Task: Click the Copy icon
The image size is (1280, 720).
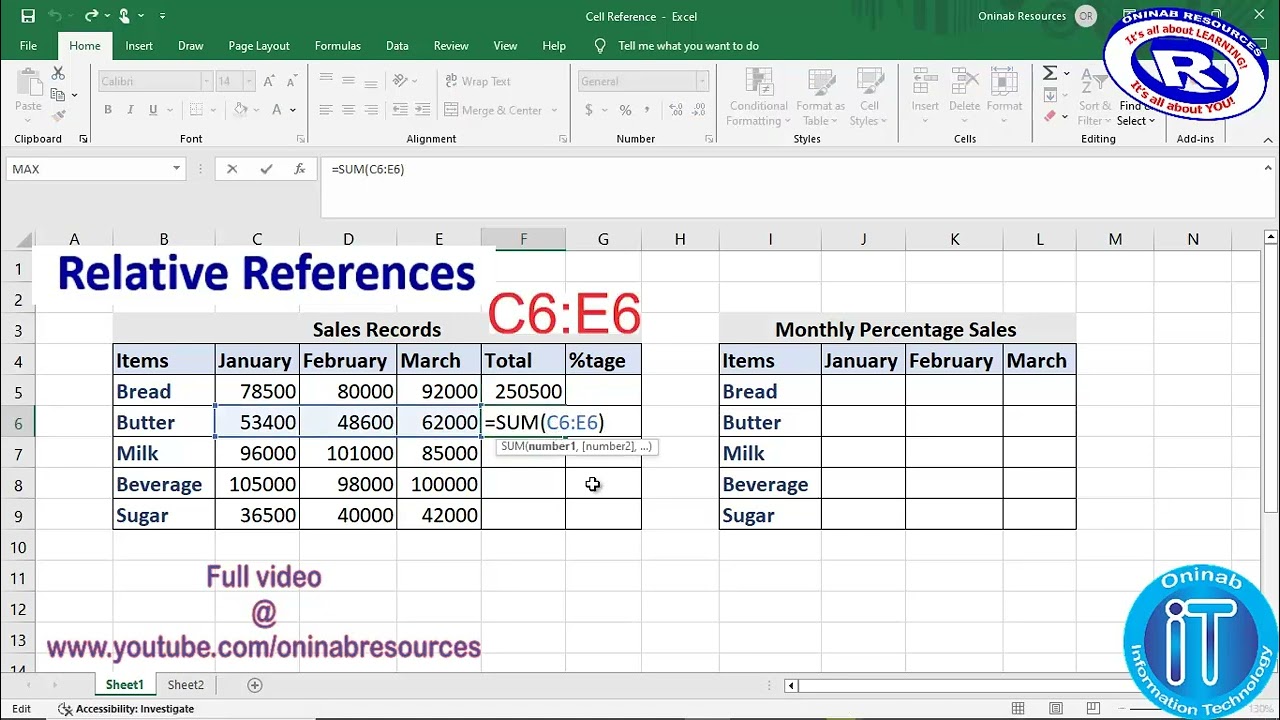Action: point(58,95)
